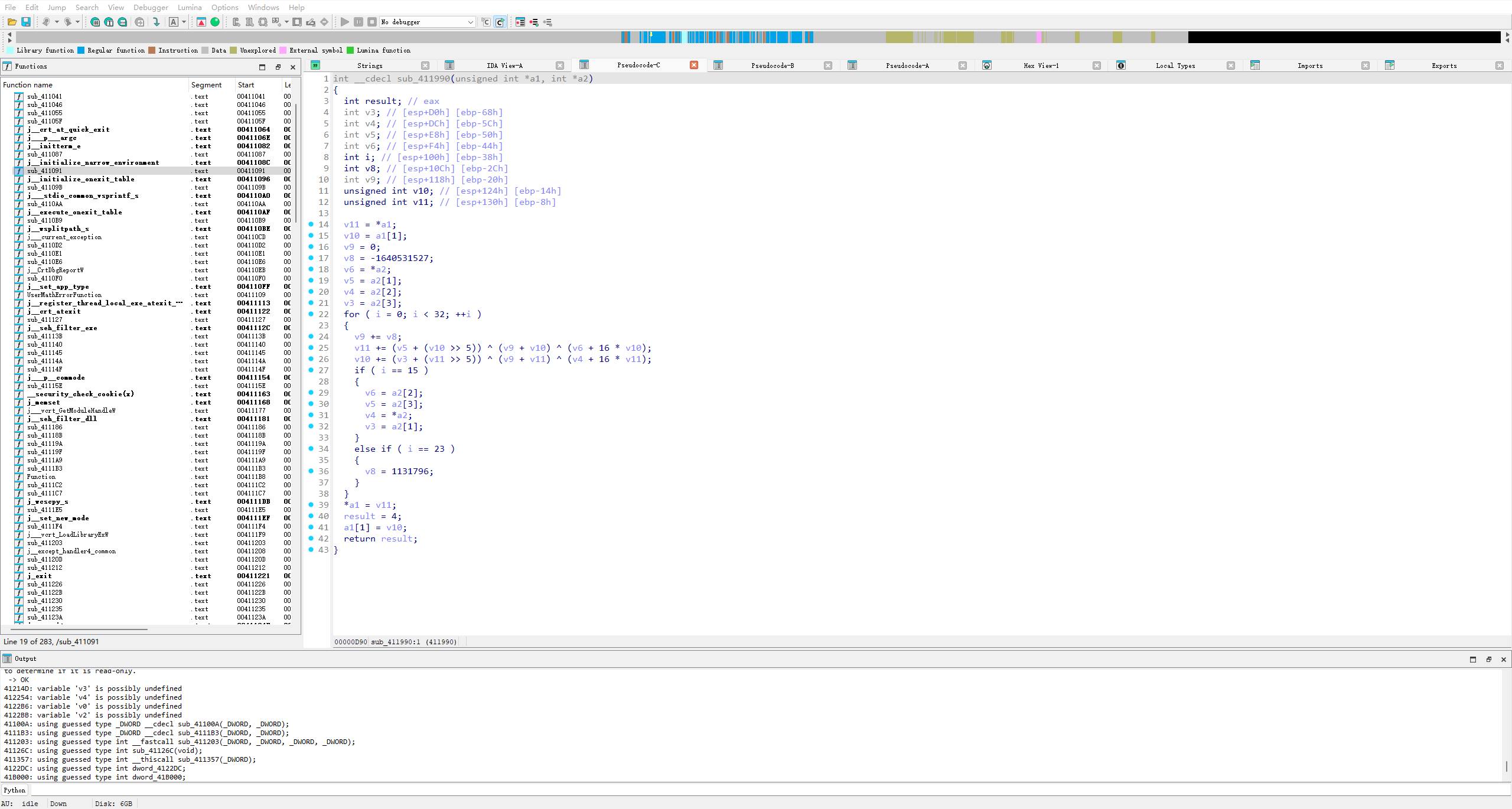Click the text search 'T' icon
Screen dimensions: 1512x809
pos(109,22)
